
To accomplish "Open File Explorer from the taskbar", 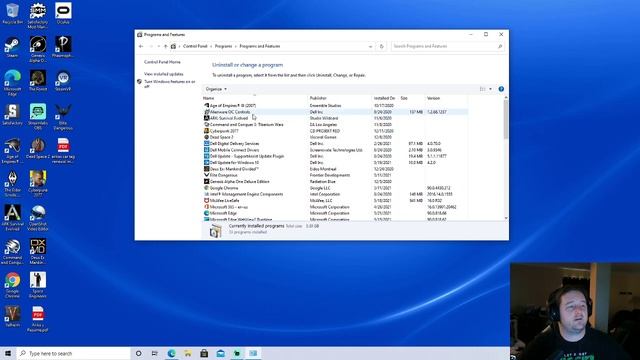I will [x=188, y=353].
